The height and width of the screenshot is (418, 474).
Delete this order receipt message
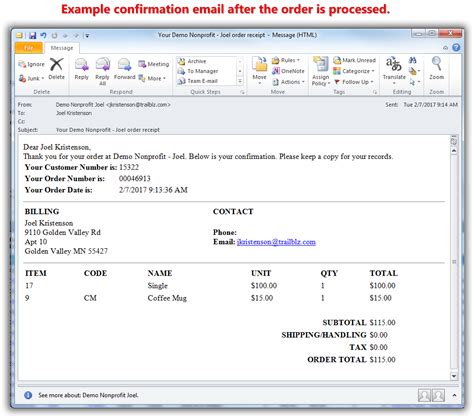(56, 69)
